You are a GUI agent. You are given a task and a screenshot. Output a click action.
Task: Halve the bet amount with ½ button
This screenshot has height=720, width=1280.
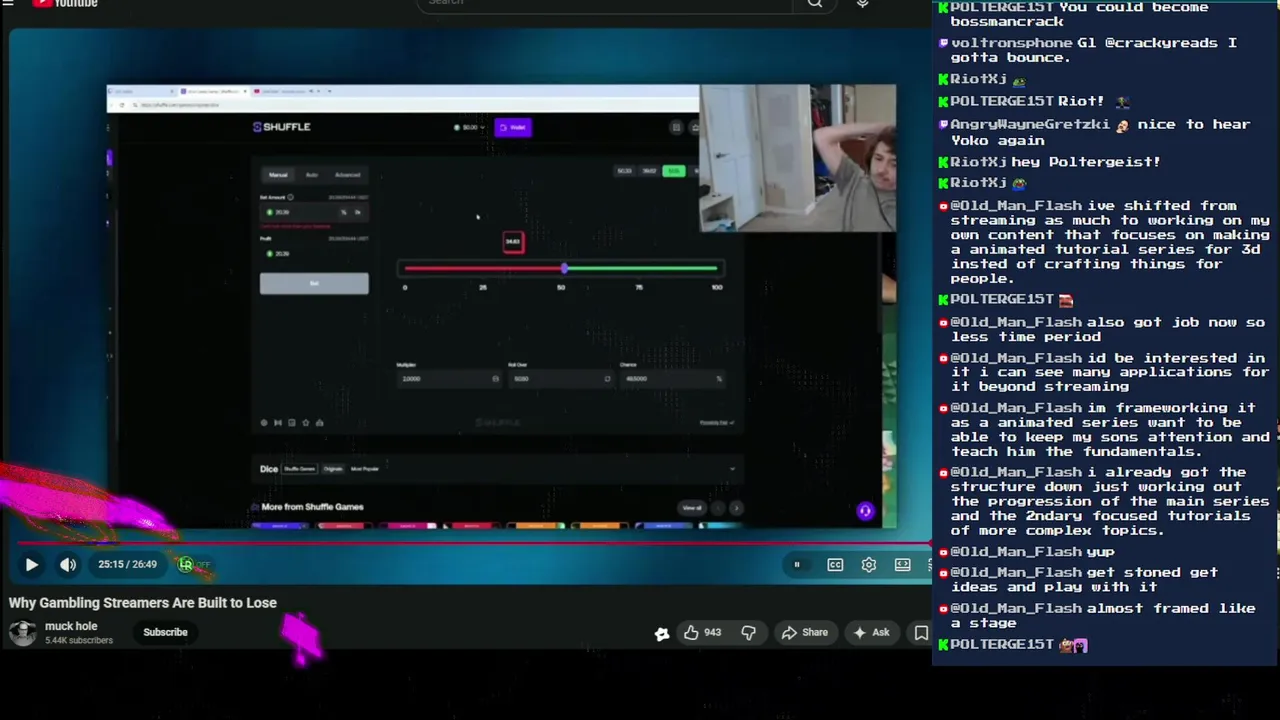344,212
